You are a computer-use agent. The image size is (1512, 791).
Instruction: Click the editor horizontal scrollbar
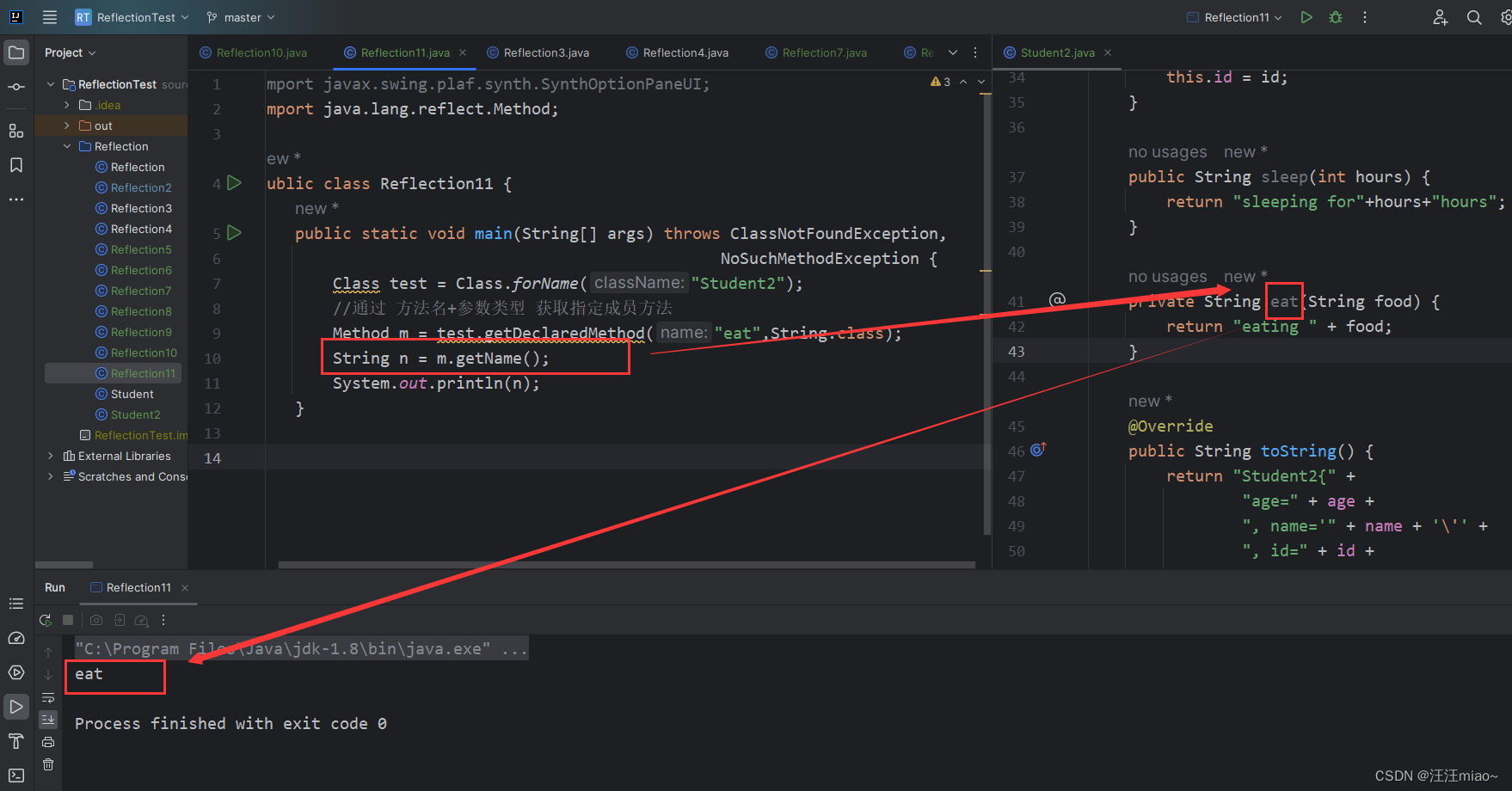[x=627, y=565]
